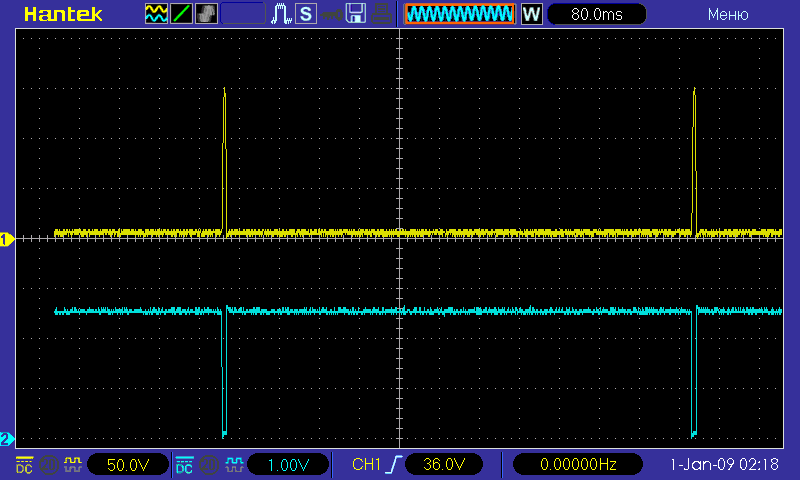Click the printer icon

(381, 14)
